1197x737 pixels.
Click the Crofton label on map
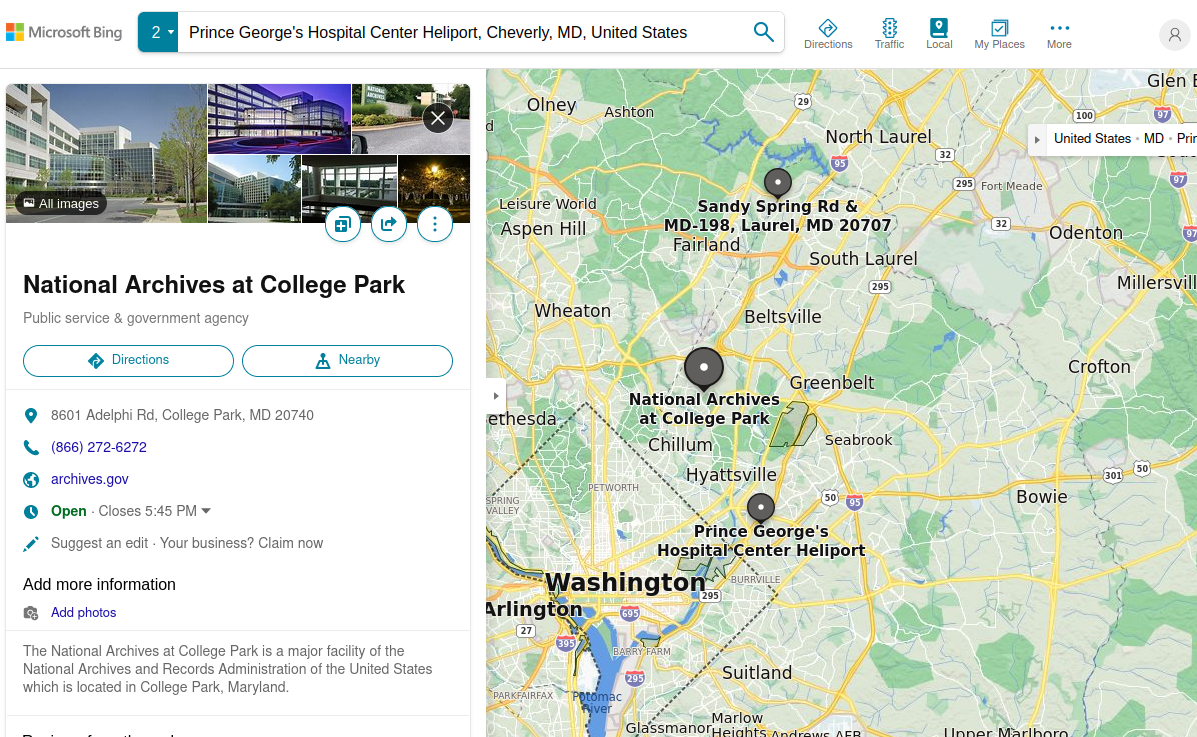[x=1099, y=367]
